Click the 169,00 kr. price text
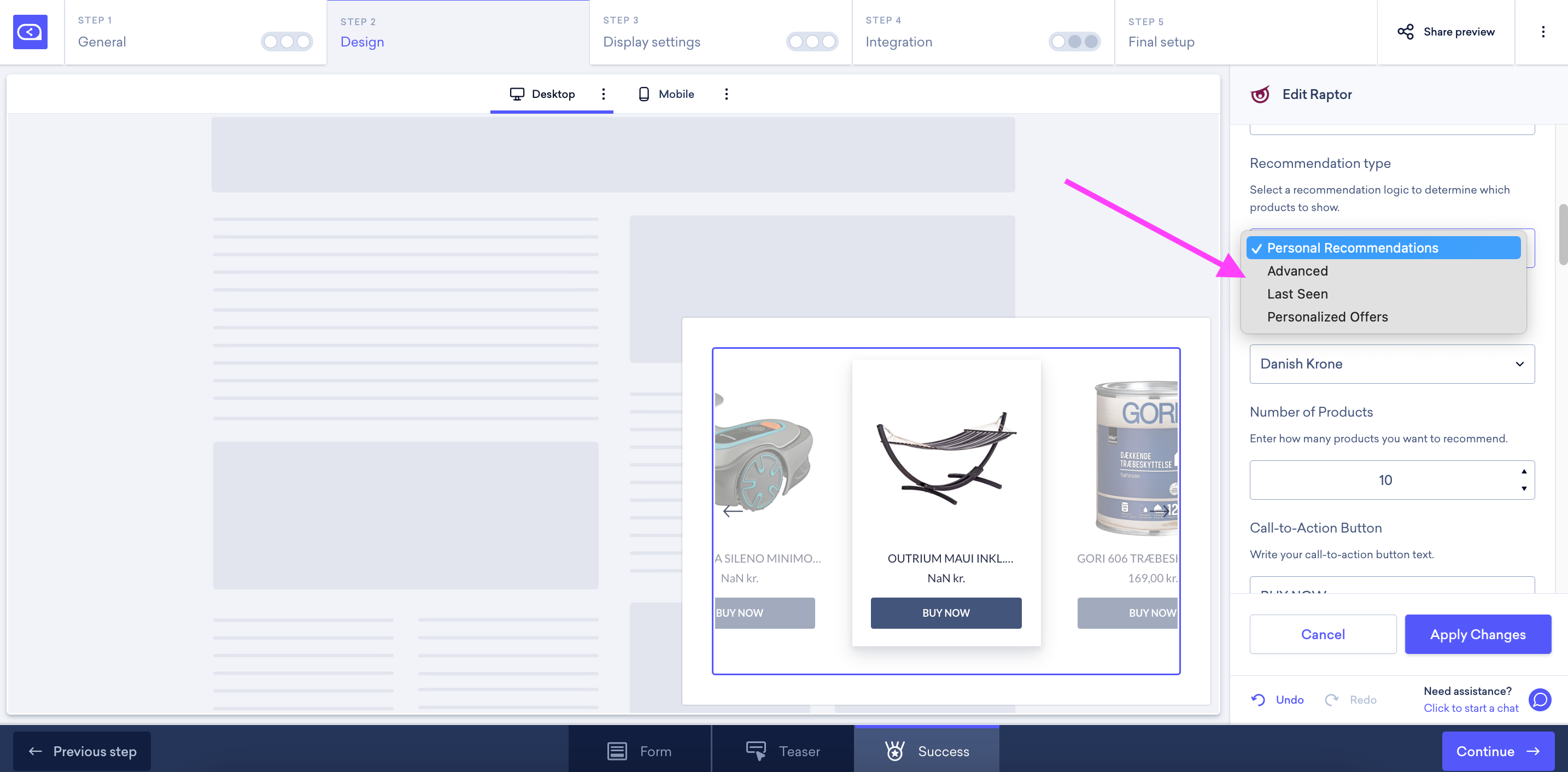This screenshot has width=1568, height=772. click(1153, 578)
